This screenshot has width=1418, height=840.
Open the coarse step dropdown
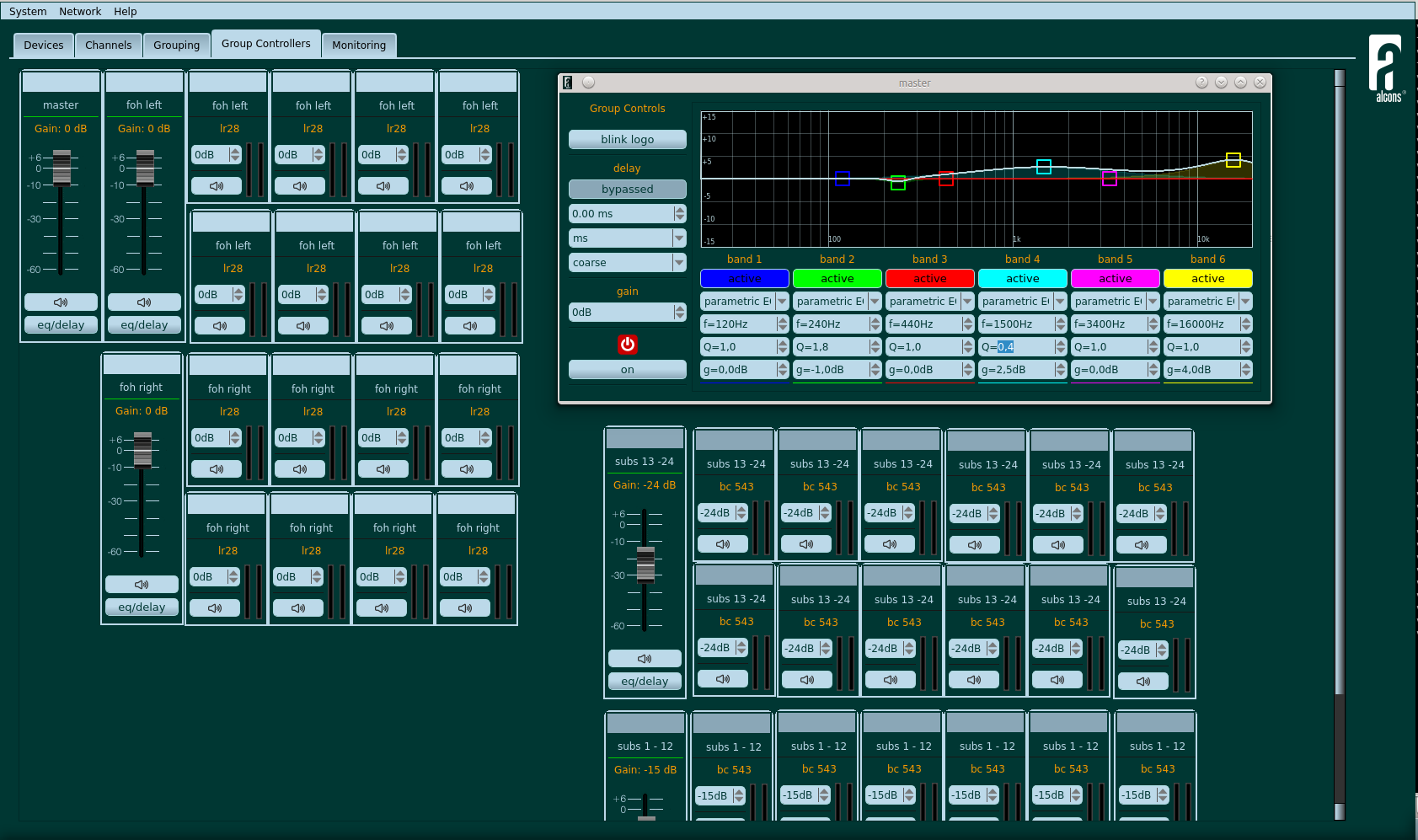(628, 263)
